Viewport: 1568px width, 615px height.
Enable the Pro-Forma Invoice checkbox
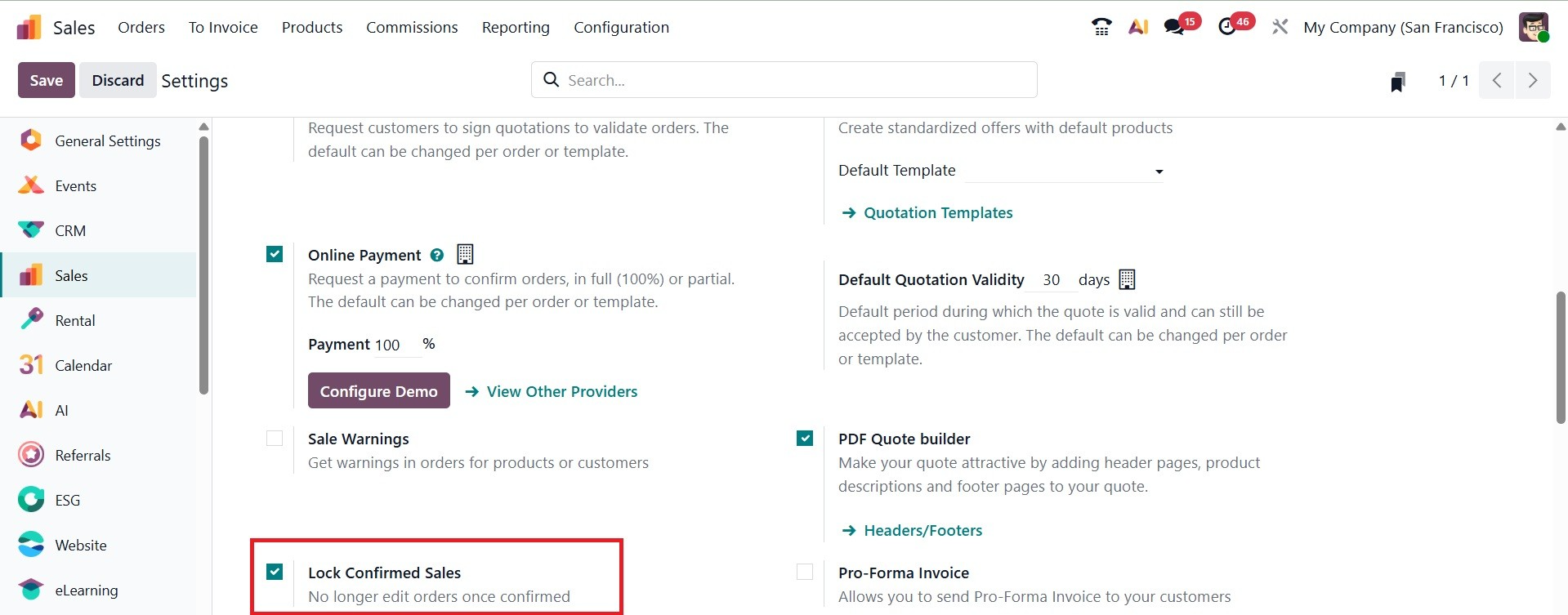[805, 573]
